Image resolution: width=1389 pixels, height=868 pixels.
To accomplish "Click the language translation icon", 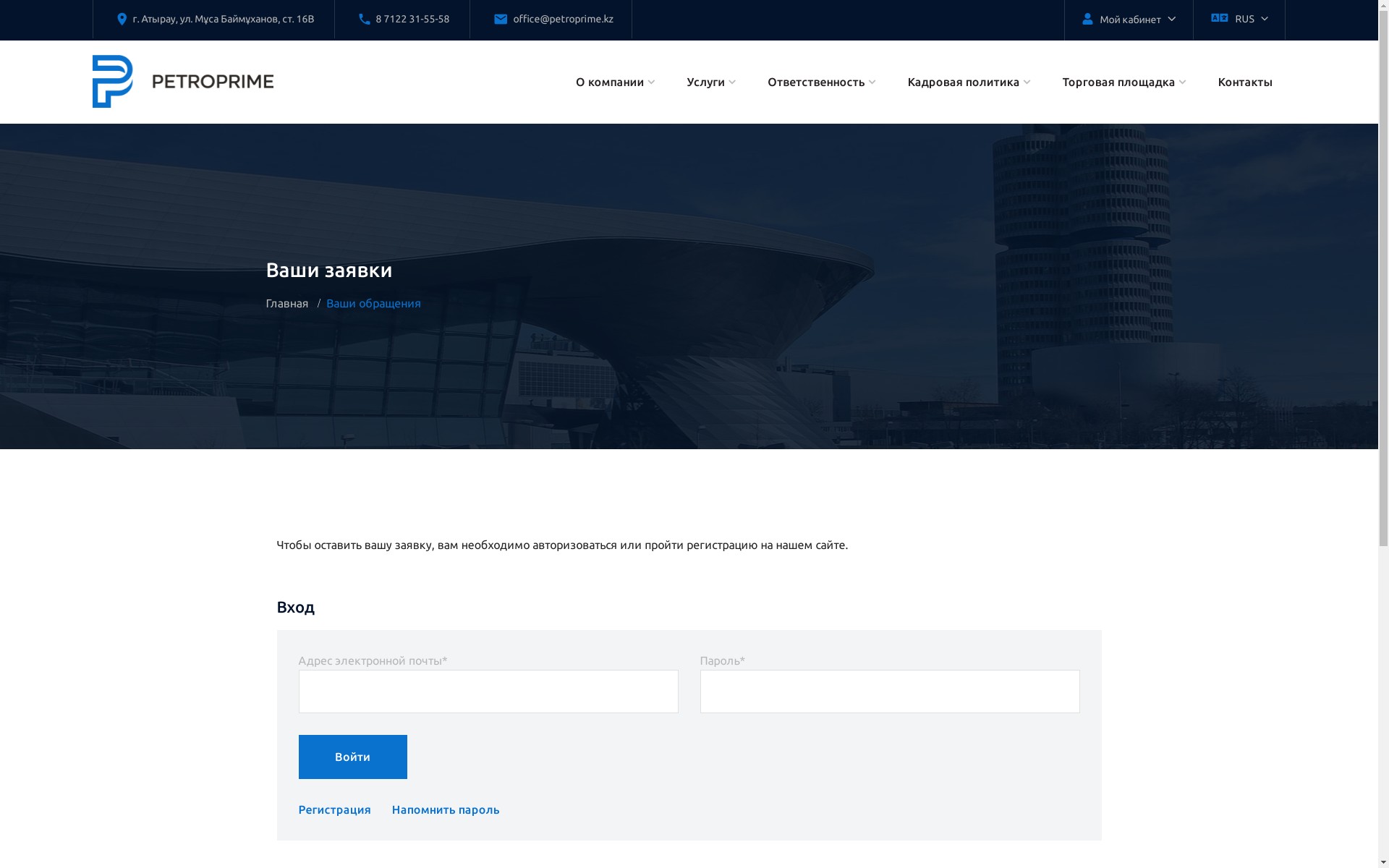I will 1219,18.
